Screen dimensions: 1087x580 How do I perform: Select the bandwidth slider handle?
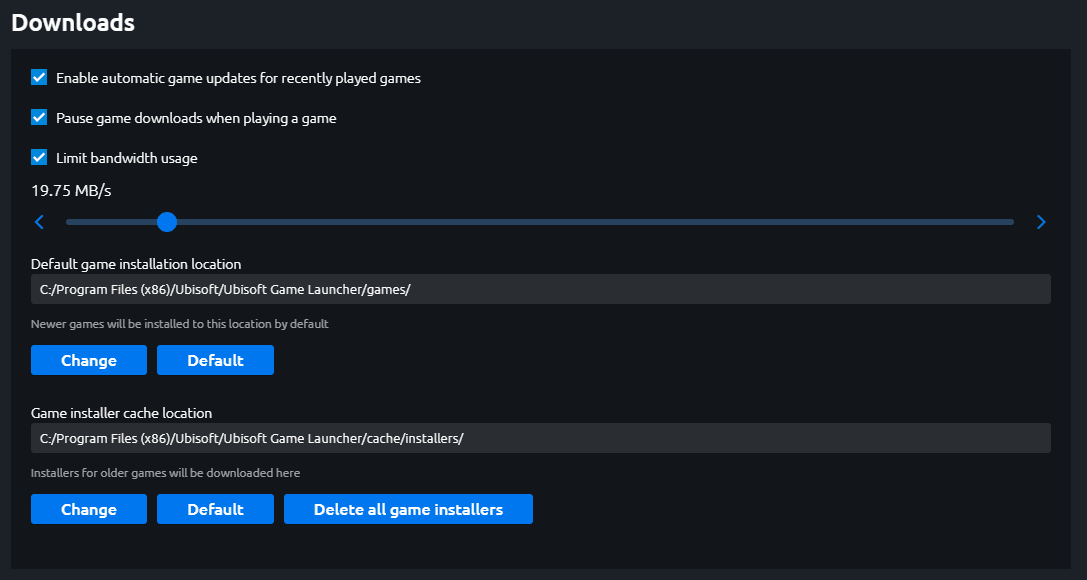166,221
